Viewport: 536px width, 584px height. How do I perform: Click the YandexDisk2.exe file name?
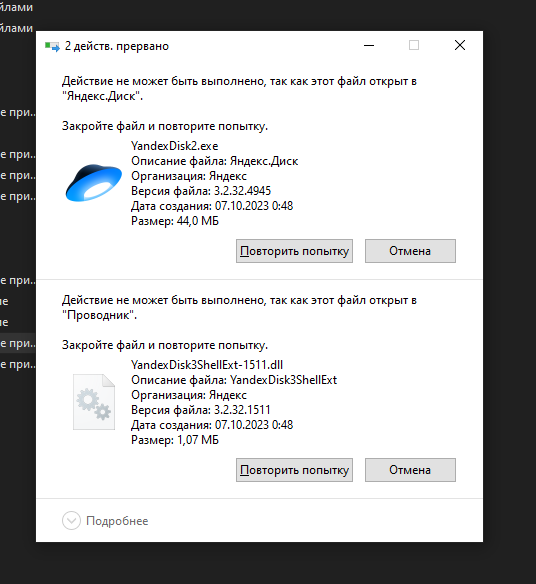pyautogui.click(x=174, y=146)
